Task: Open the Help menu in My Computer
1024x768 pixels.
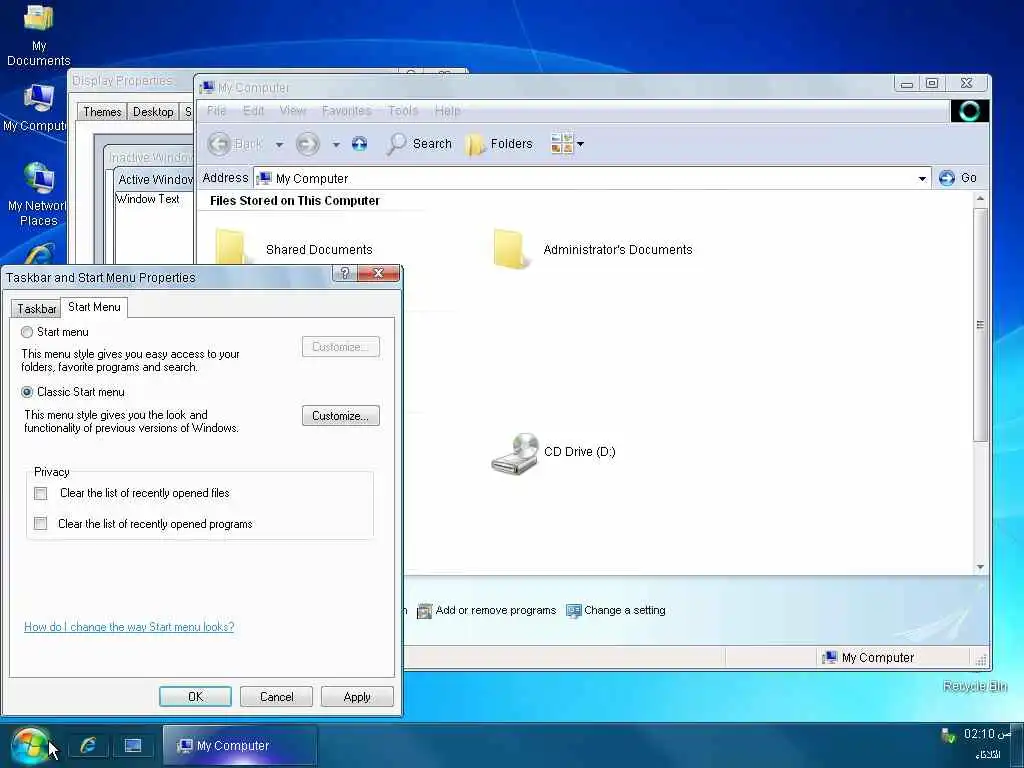Action: (447, 111)
